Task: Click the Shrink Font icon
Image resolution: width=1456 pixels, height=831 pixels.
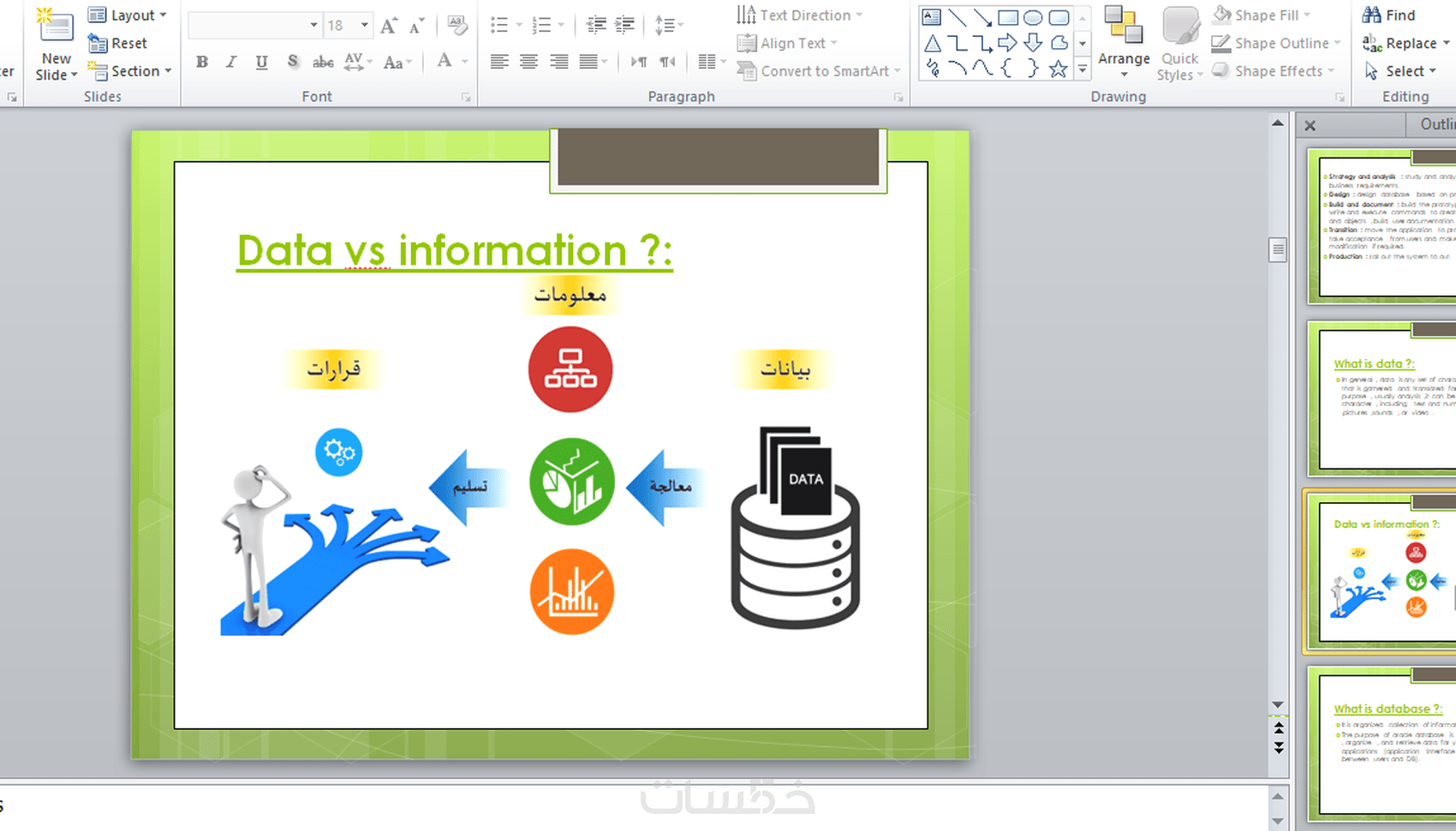Action: pyautogui.click(x=416, y=26)
